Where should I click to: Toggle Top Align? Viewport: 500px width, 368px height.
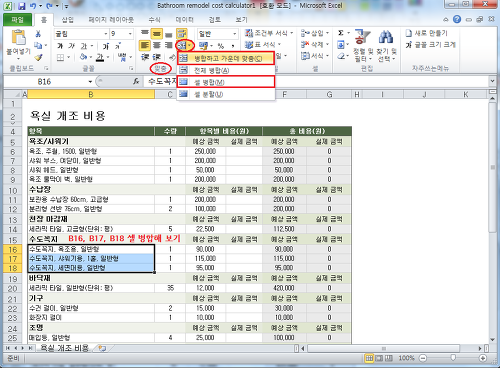pos(145,33)
